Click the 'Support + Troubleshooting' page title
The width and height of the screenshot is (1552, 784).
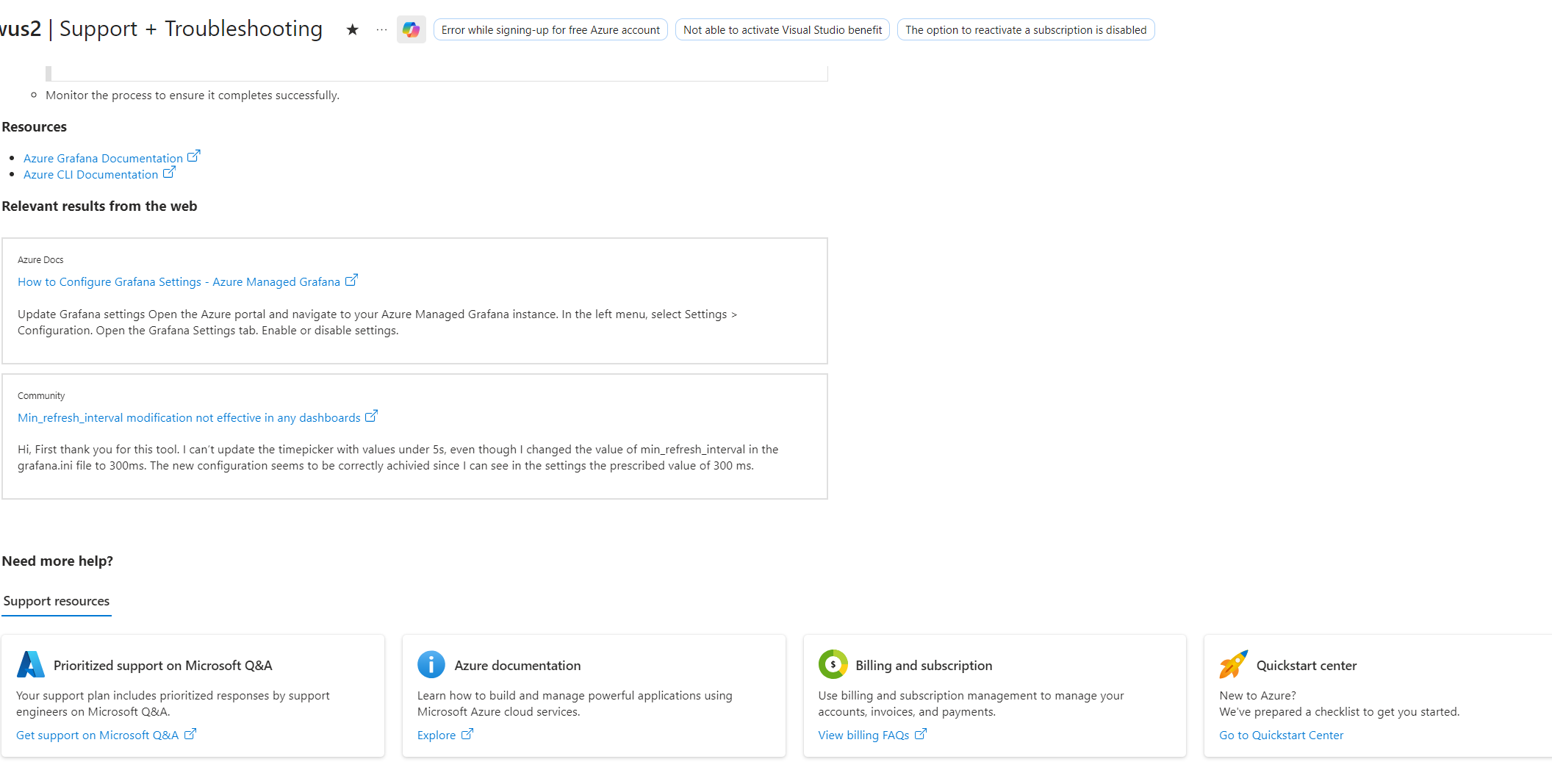(191, 28)
